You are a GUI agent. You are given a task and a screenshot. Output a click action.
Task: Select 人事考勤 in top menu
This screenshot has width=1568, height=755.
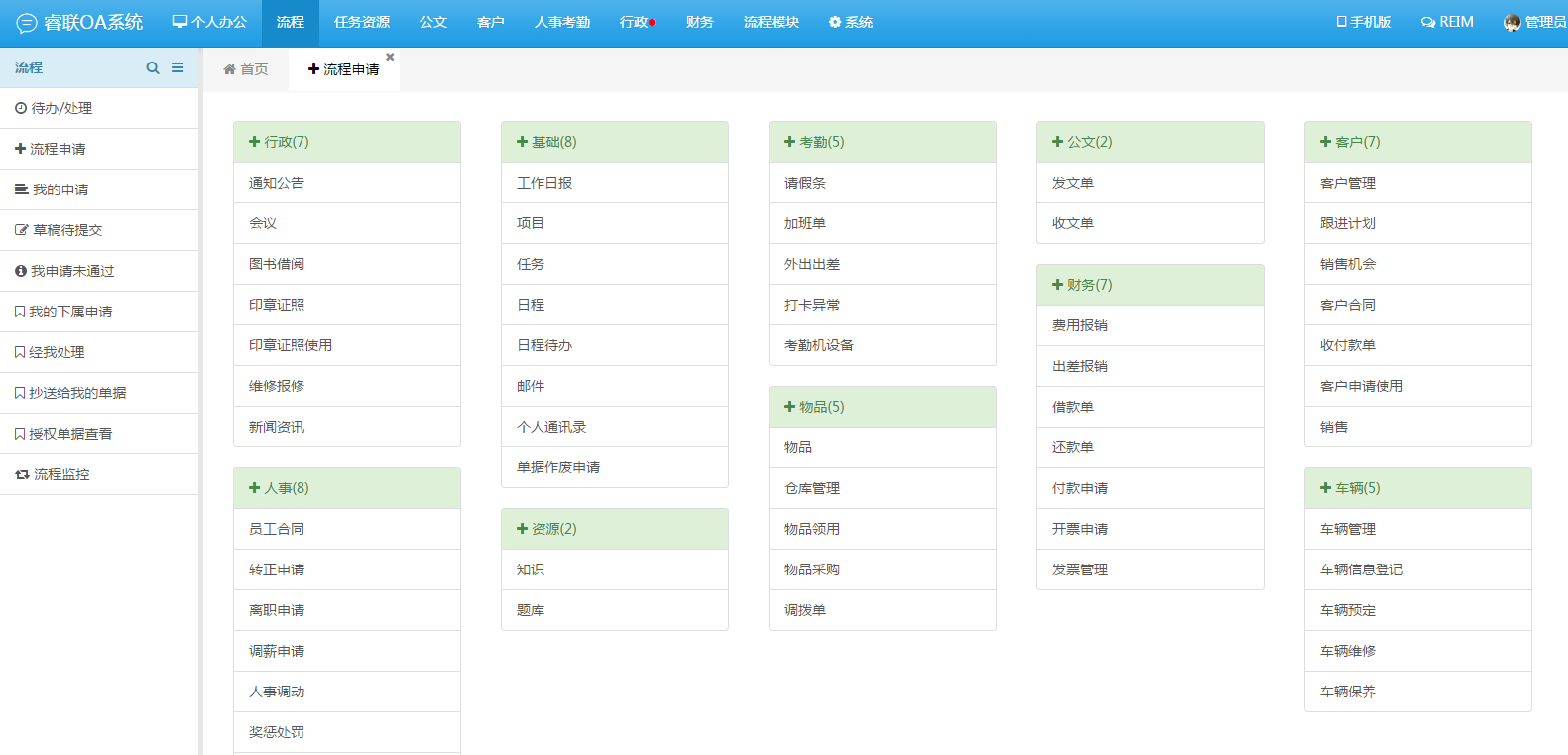[562, 22]
